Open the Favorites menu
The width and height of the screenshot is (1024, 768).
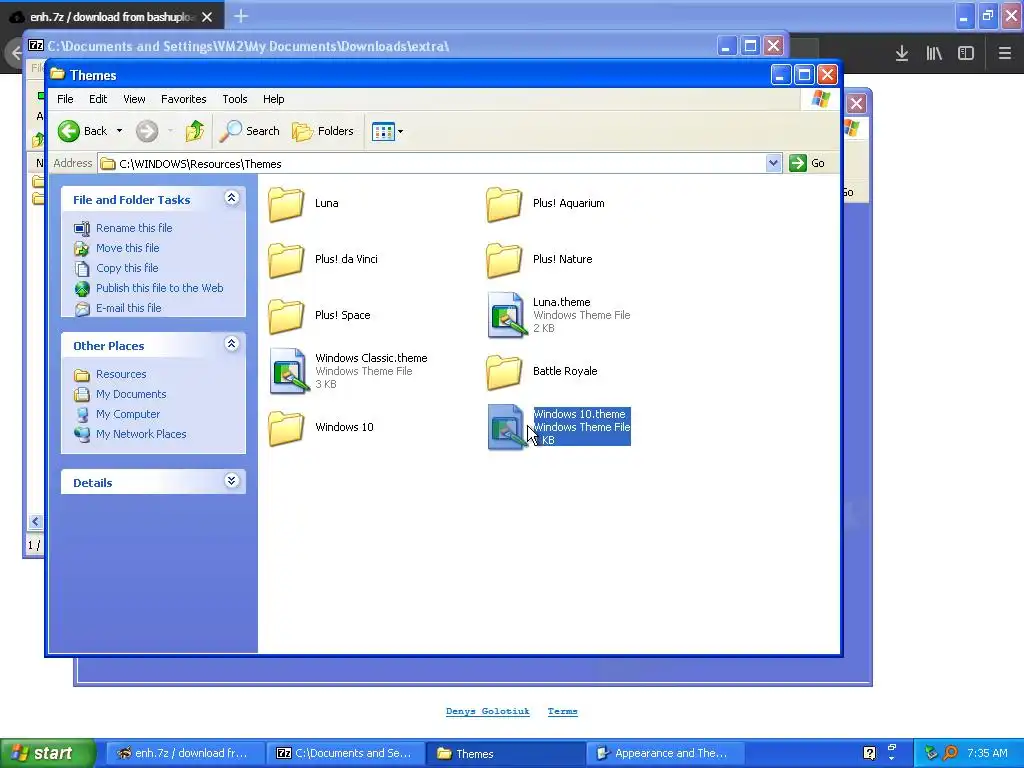(x=184, y=99)
